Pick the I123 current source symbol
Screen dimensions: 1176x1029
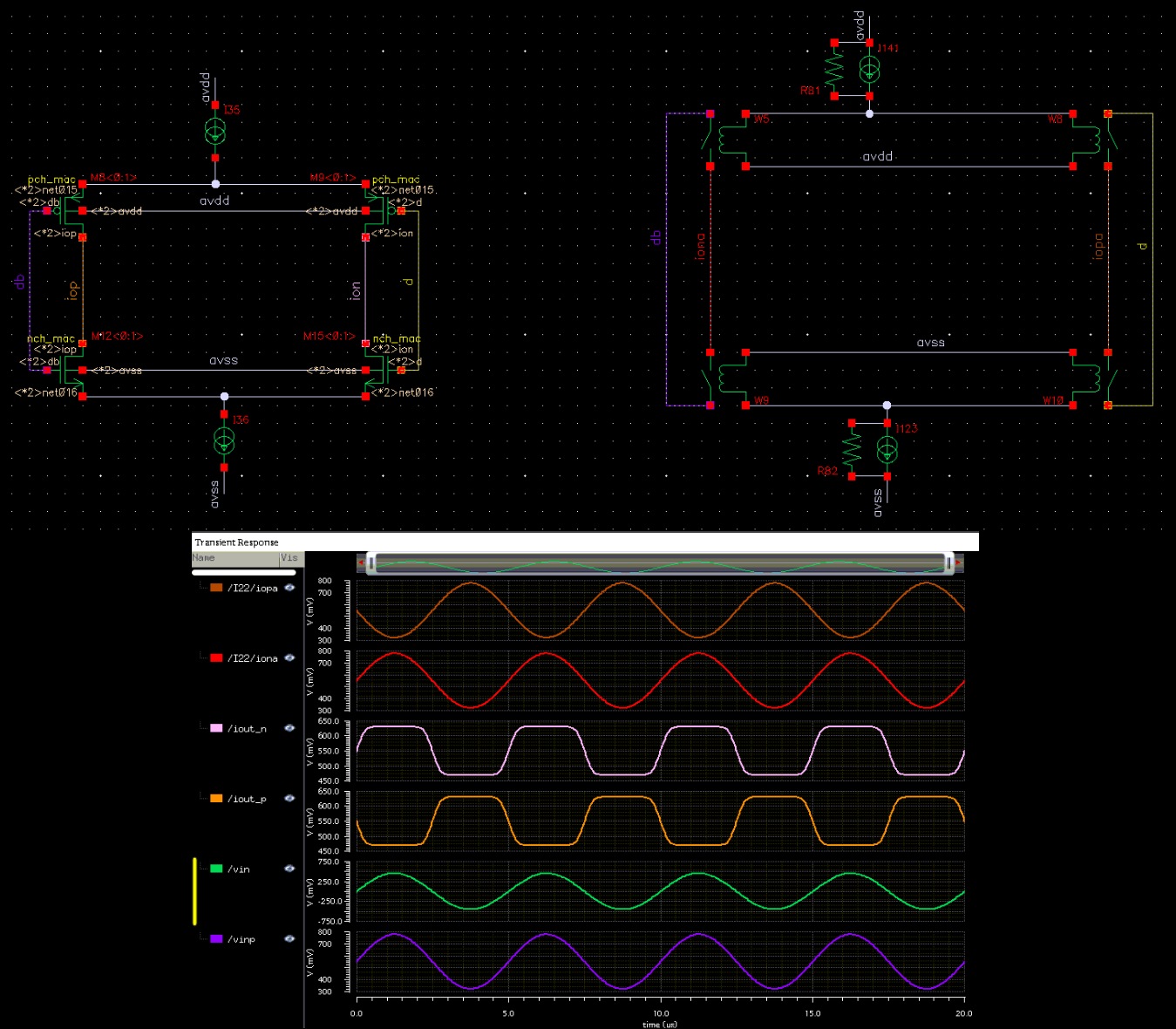point(887,450)
